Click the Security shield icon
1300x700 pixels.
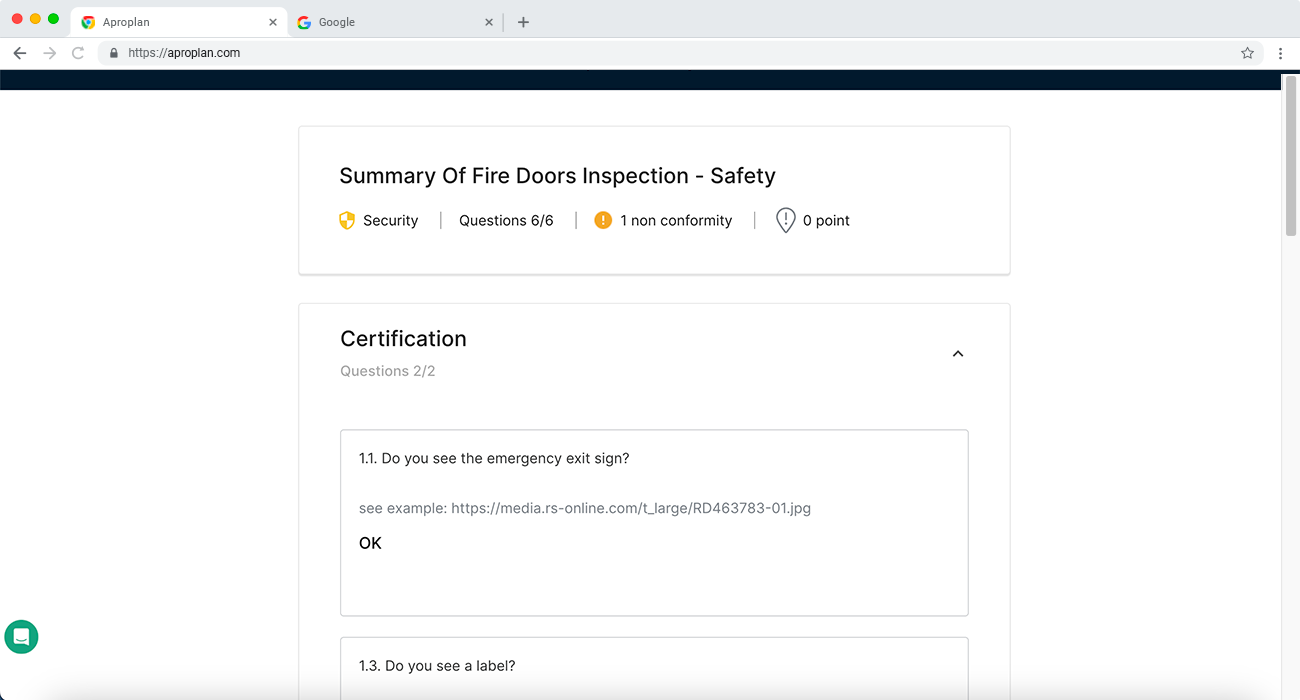[x=347, y=220]
